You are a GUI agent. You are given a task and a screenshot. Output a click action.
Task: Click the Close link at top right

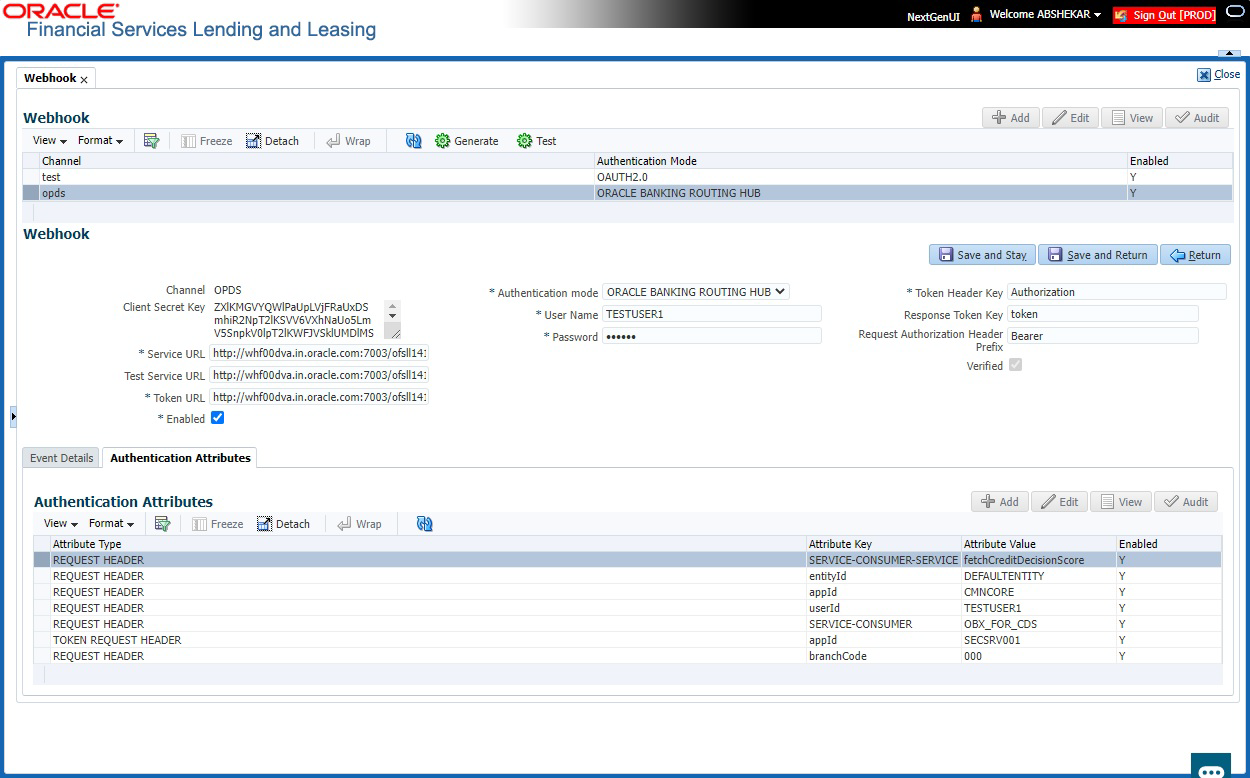[1218, 74]
